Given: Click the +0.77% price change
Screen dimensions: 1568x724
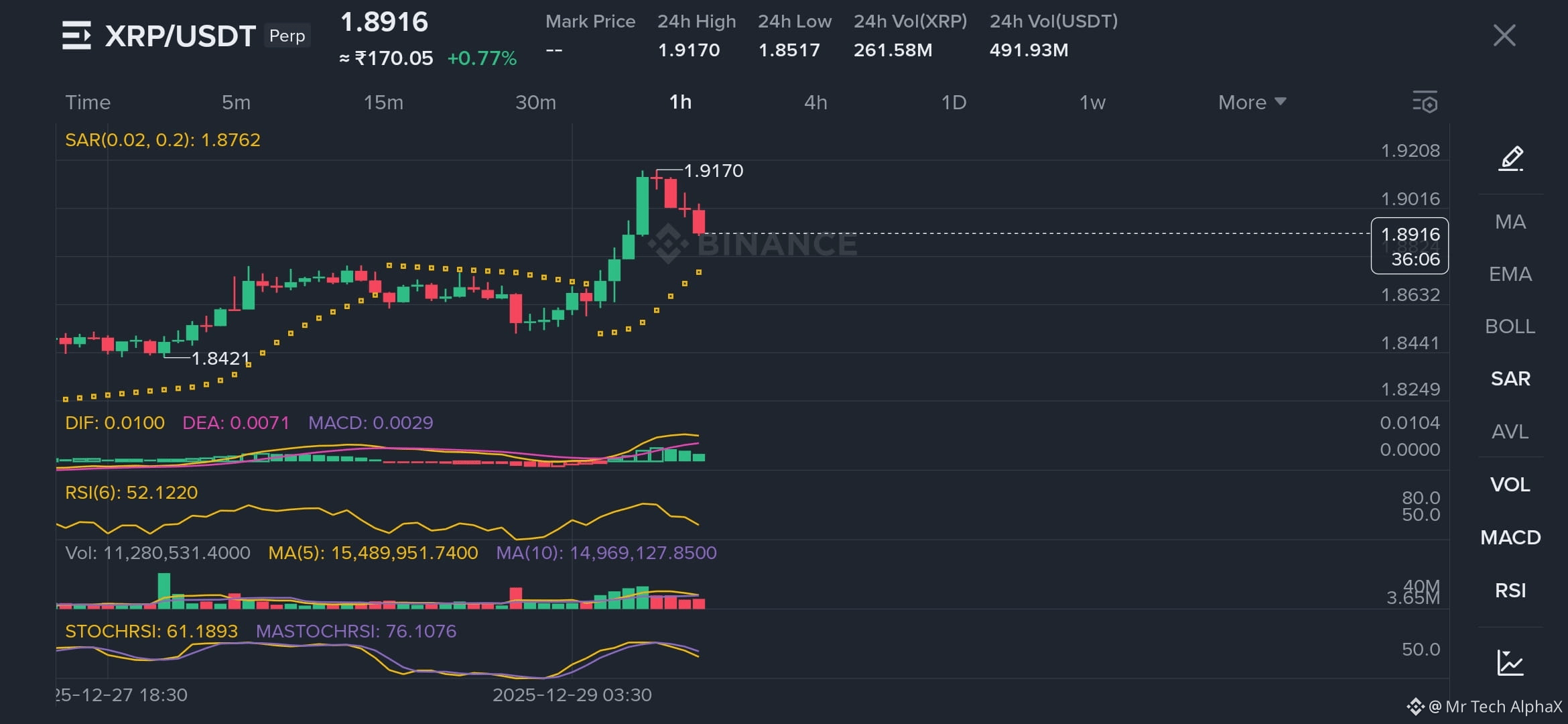Looking at the screenshot, I should click(482, 58).
